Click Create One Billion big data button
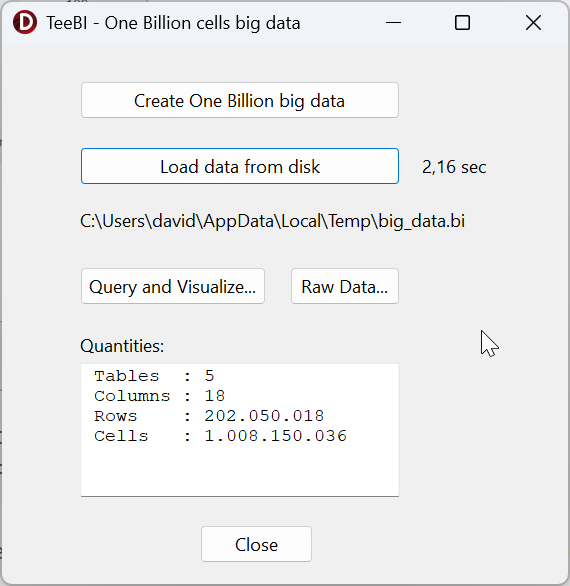570x586 pixels. tap(240, 100)
